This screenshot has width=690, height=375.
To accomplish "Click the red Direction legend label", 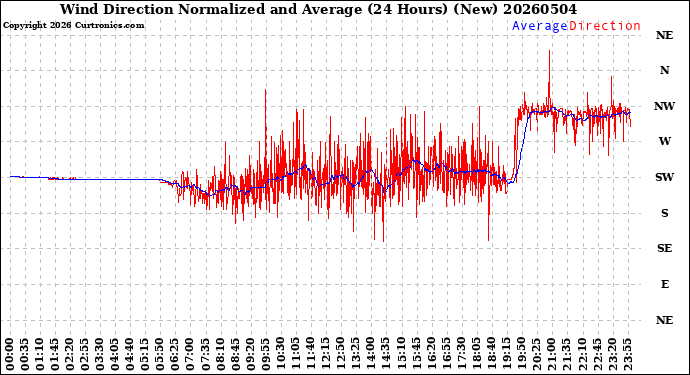I will point(605,26).
